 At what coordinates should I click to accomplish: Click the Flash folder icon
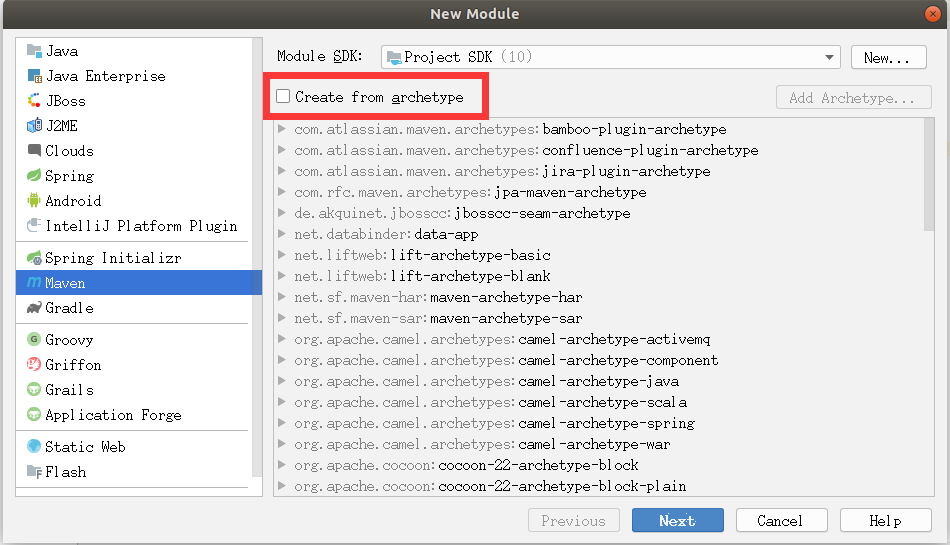coord(35,472)
